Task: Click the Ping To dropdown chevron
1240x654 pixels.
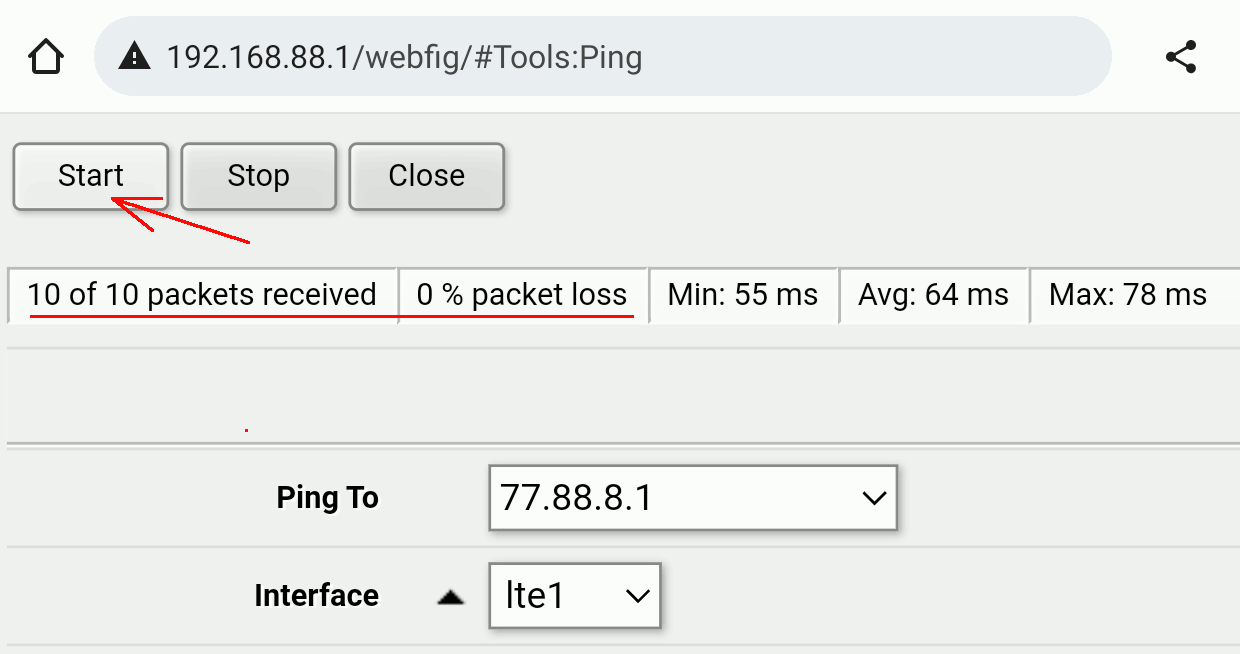Action: pos(873,497)
